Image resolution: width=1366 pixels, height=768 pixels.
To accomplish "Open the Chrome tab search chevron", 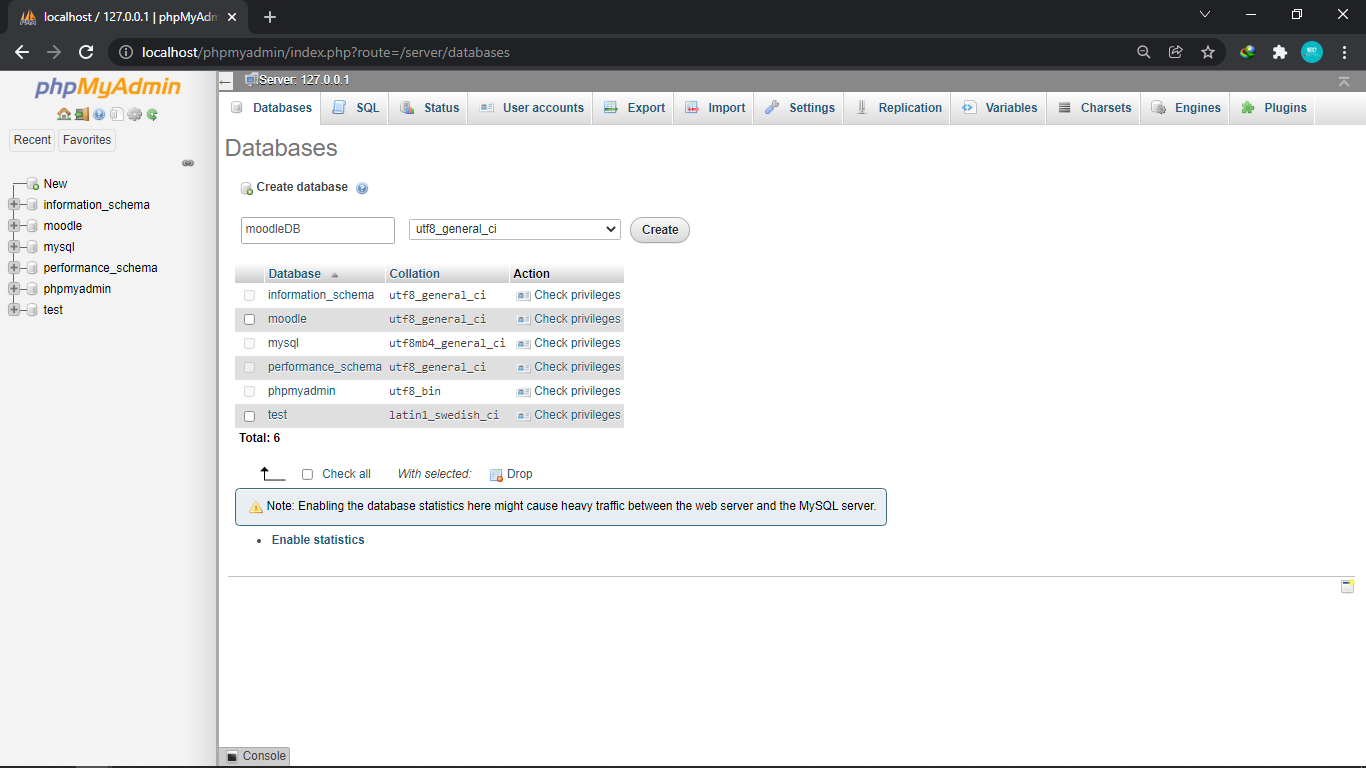I will (x=1204, y=15).
